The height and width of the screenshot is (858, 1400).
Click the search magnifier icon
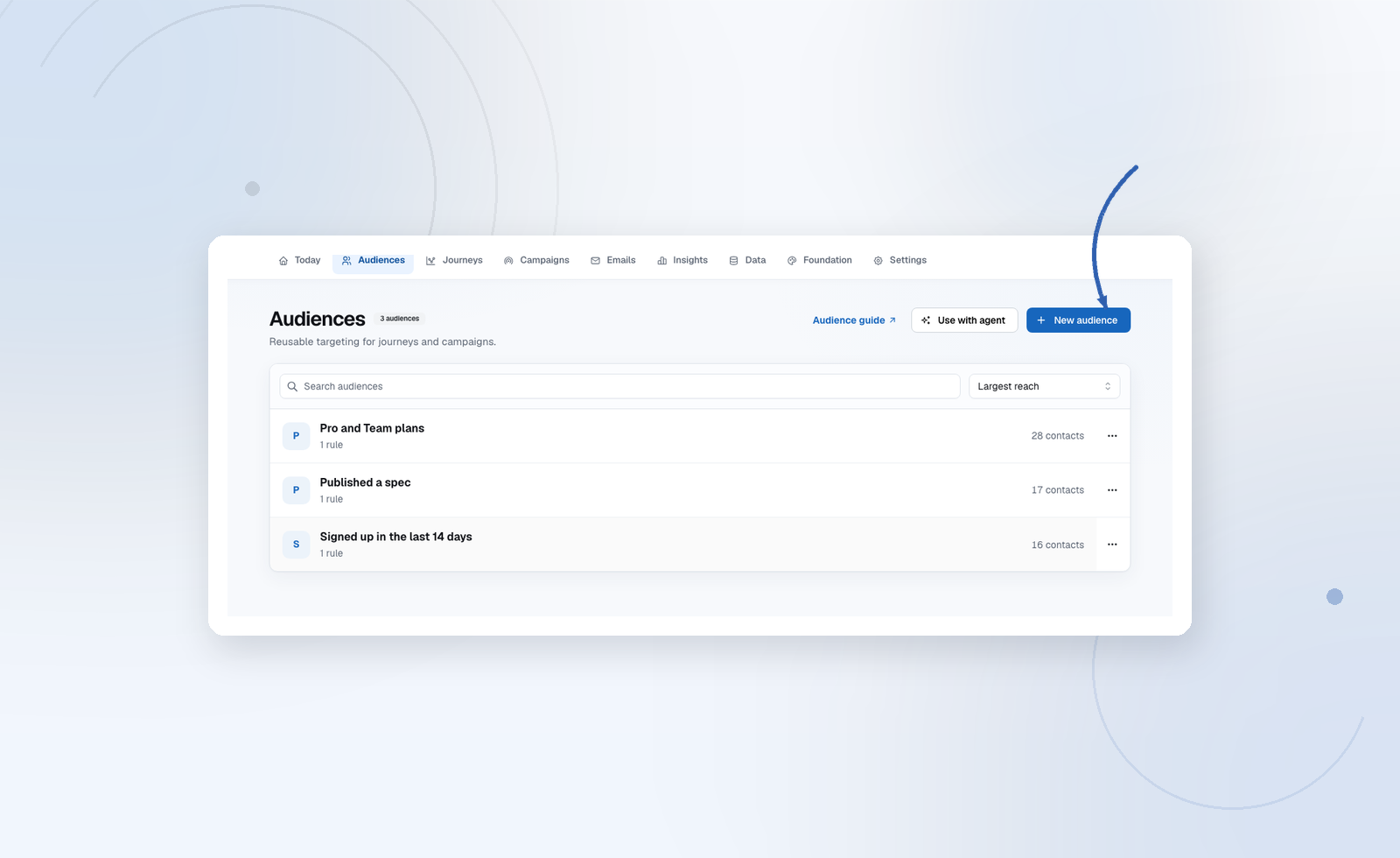pos(292,386)
